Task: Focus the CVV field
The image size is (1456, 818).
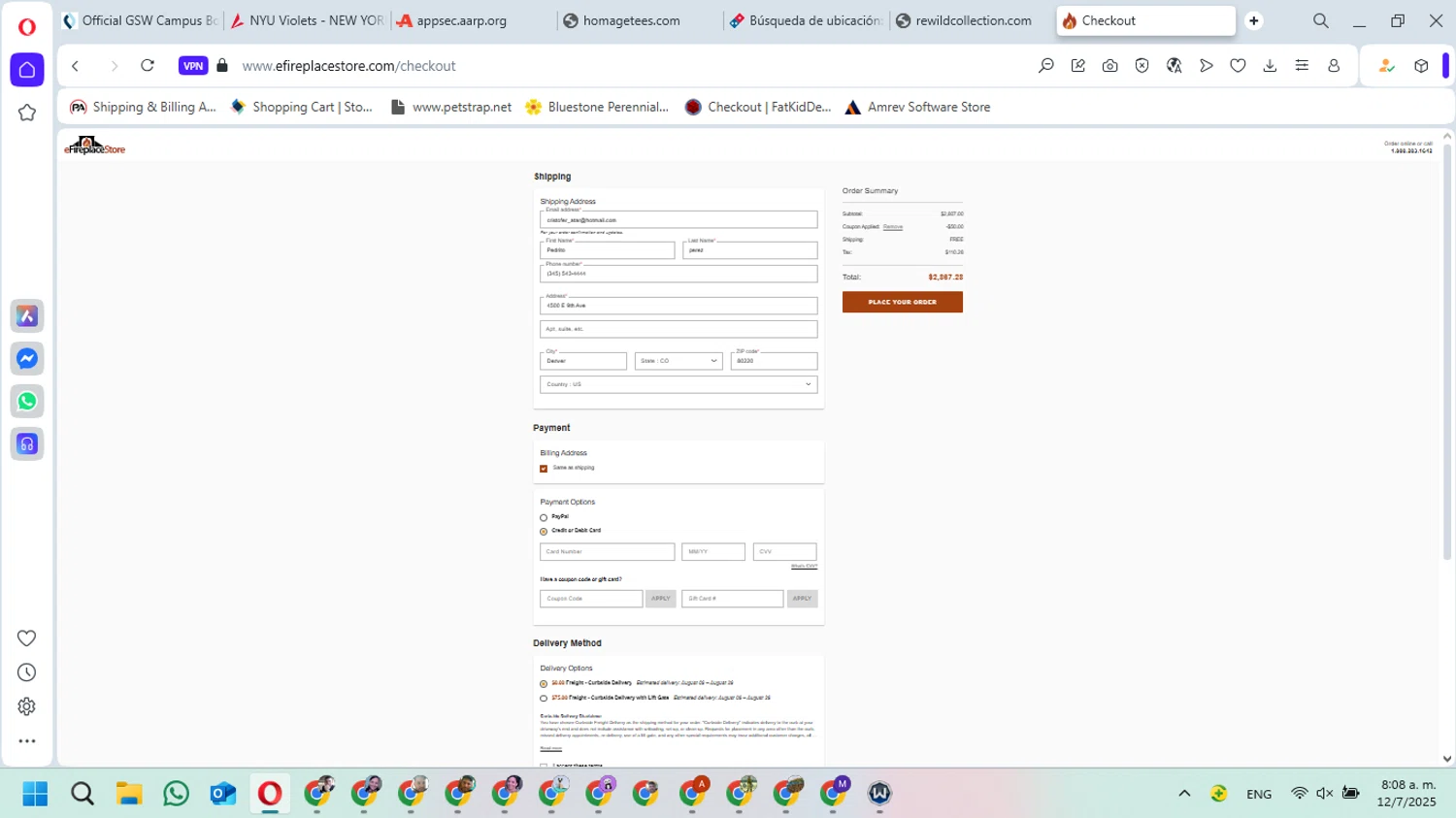Action: pos(785,552)
